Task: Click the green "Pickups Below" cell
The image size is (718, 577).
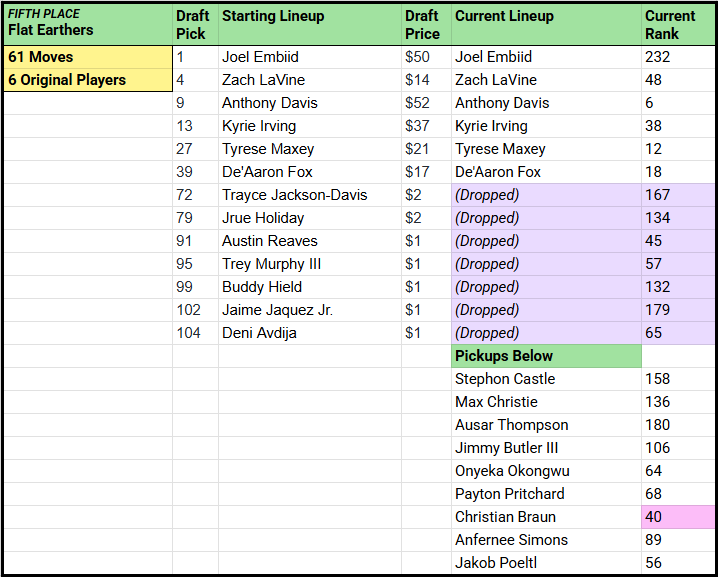Action: coord(545,356)
